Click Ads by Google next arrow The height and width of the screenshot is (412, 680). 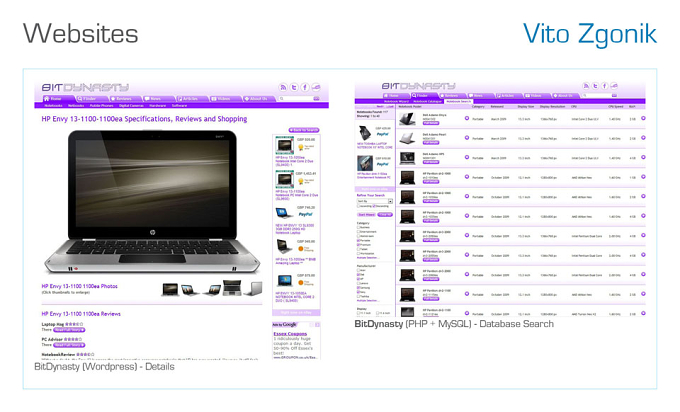317,324
